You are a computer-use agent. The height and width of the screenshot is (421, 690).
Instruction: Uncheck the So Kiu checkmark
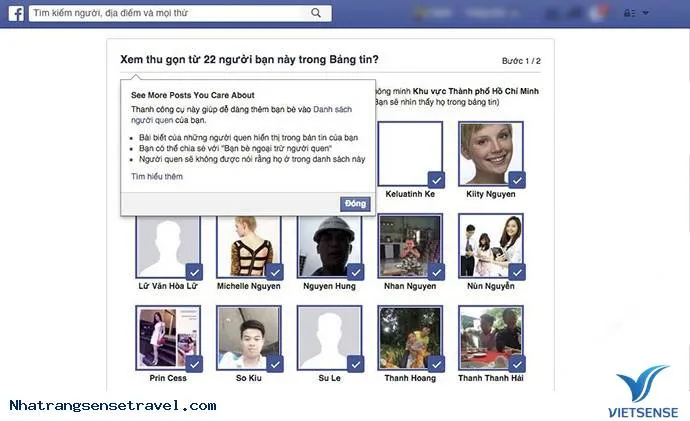[x=275, y=364]
